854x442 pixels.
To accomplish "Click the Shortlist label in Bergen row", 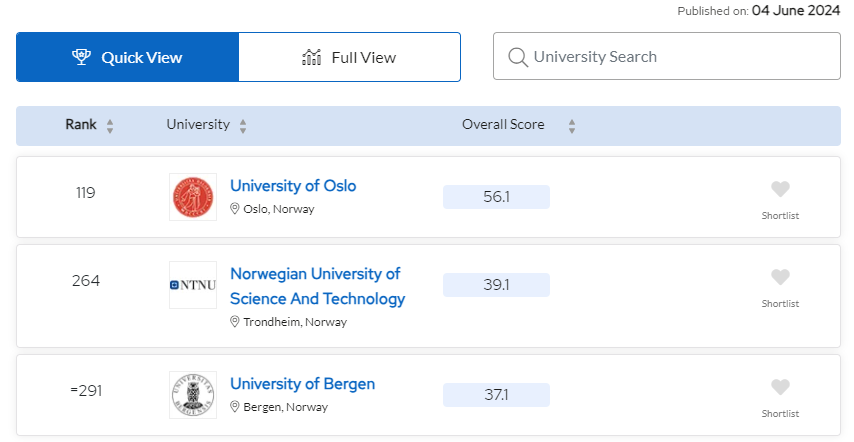I will tap(780, 414).
